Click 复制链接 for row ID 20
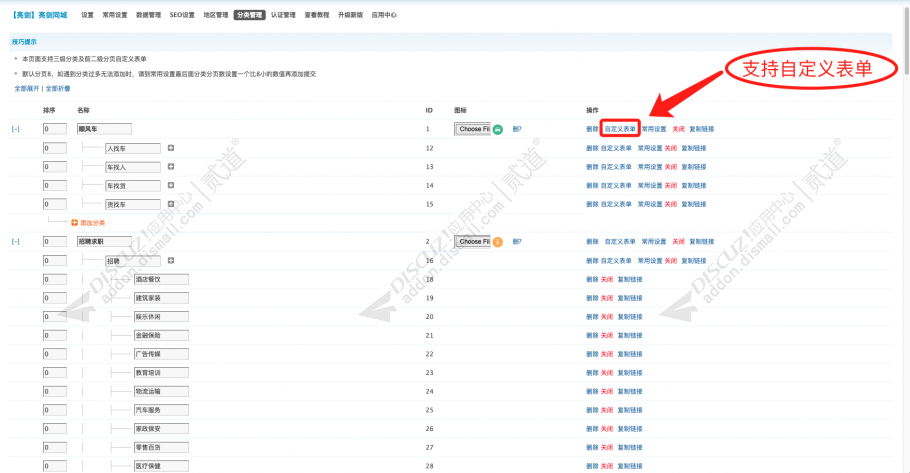 pyautogui.click(x=630, y=317)
